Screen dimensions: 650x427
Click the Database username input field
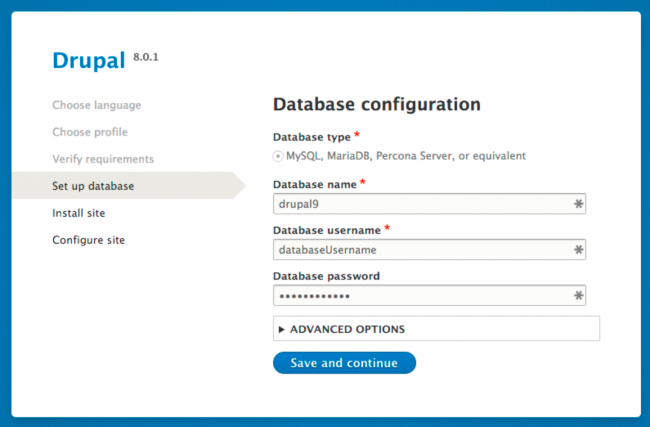[x=429, y=250]
